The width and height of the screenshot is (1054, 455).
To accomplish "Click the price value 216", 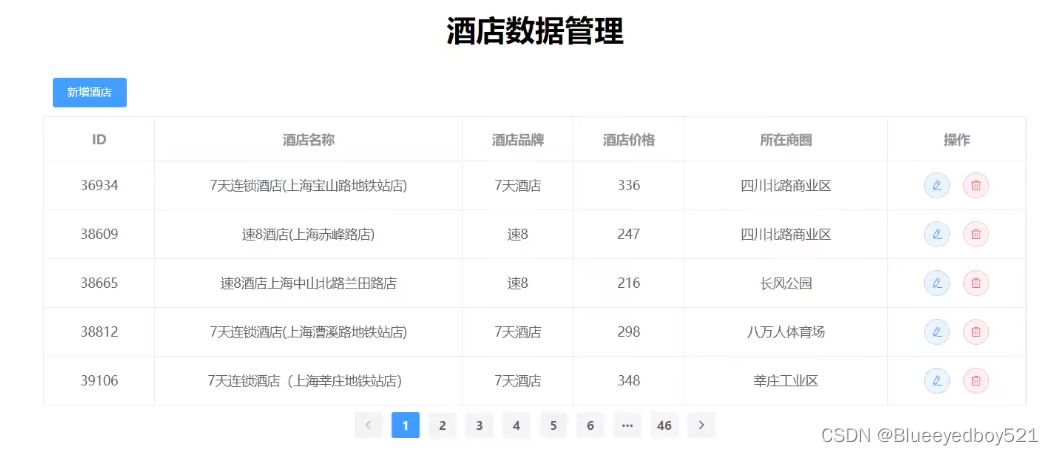I will [629, 284].
